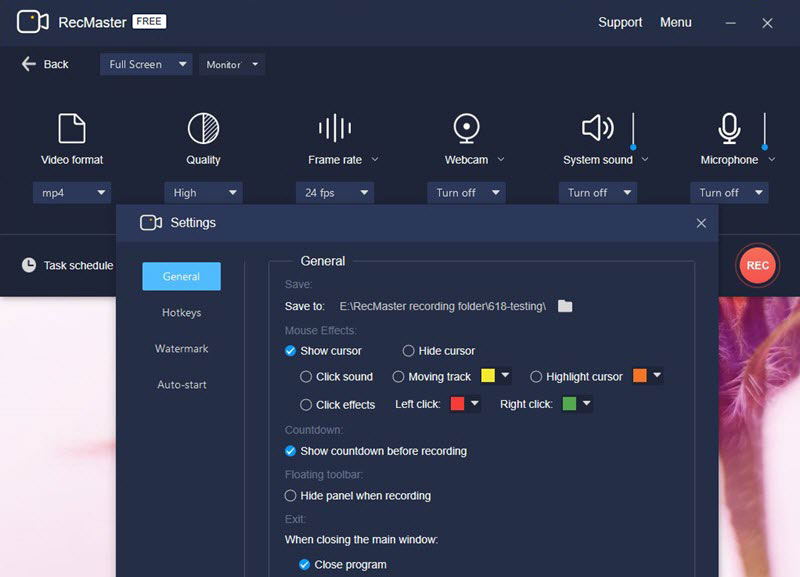Viewport: 800px width, 577px height.
Task: Open the Moving track color dropdown arrow
Action: click(x=505, y=375)
